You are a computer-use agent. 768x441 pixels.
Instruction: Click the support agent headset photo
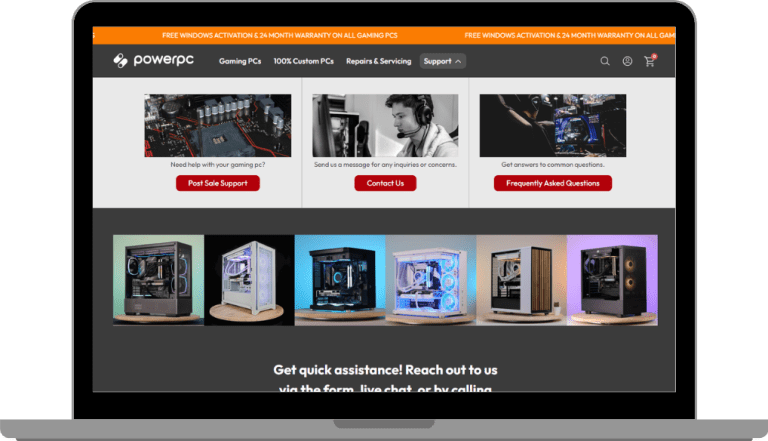coord(385,125)
